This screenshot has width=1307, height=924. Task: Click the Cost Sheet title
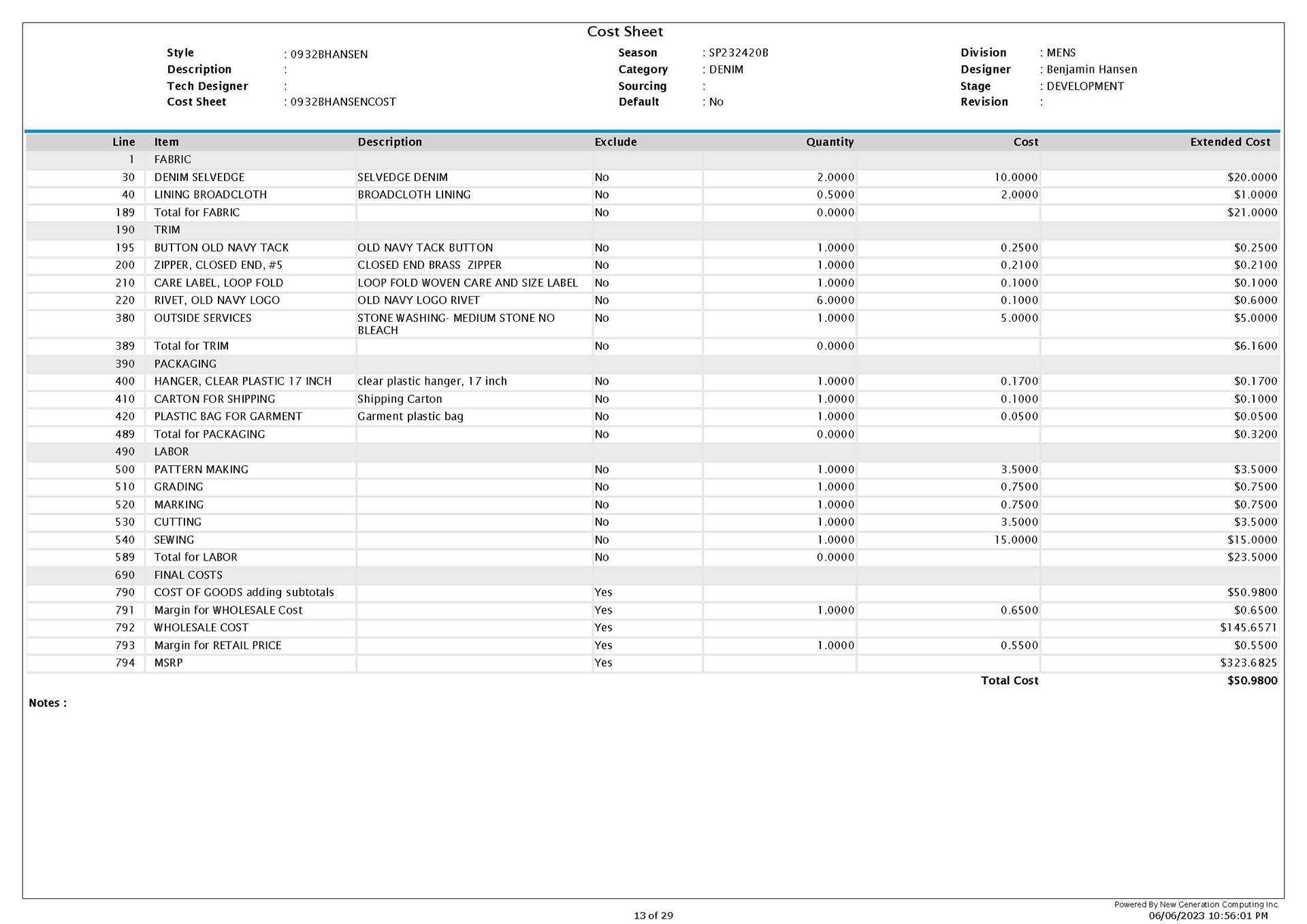tap(624, 31)
